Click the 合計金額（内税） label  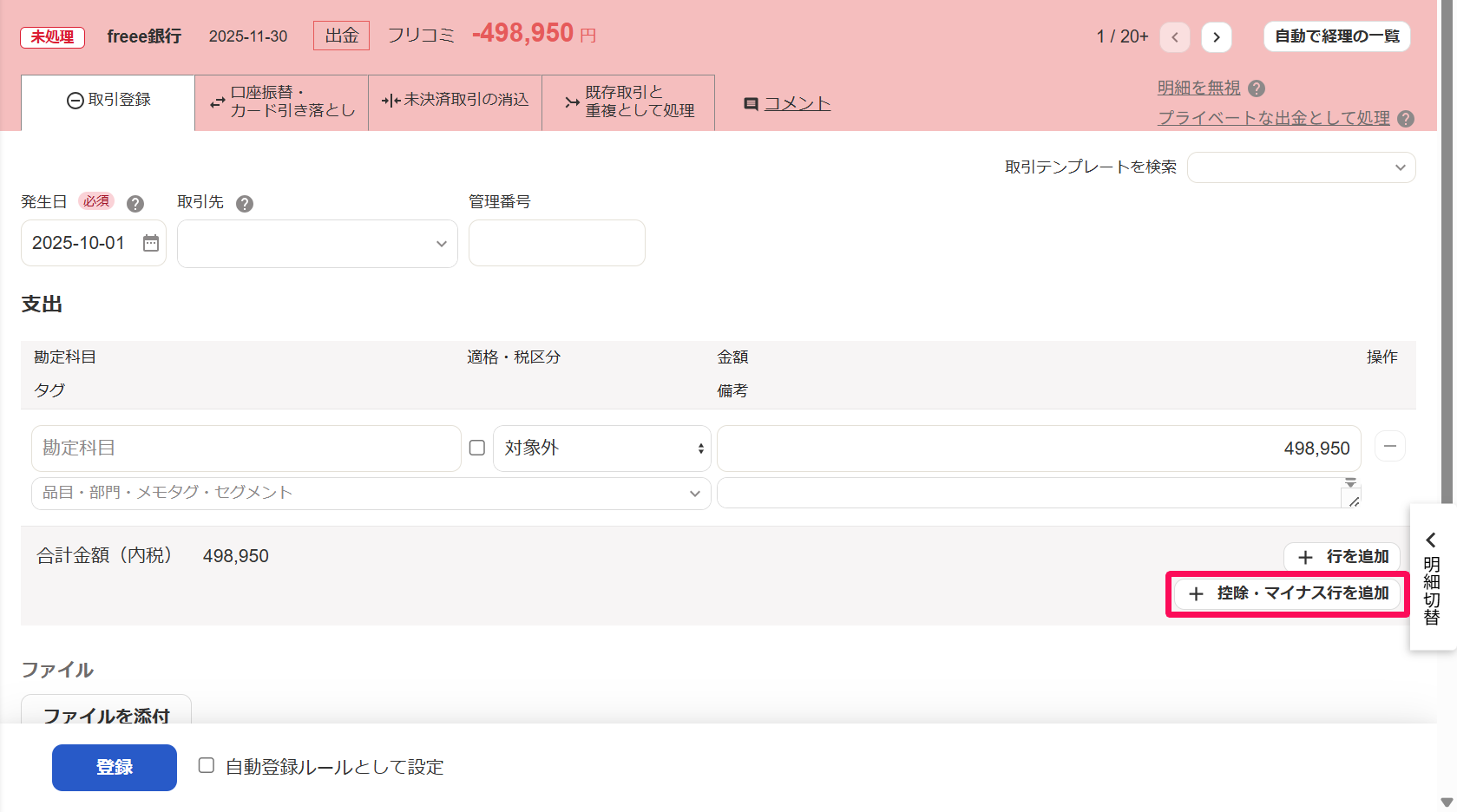pyautogui.click(x=105, y=556)
